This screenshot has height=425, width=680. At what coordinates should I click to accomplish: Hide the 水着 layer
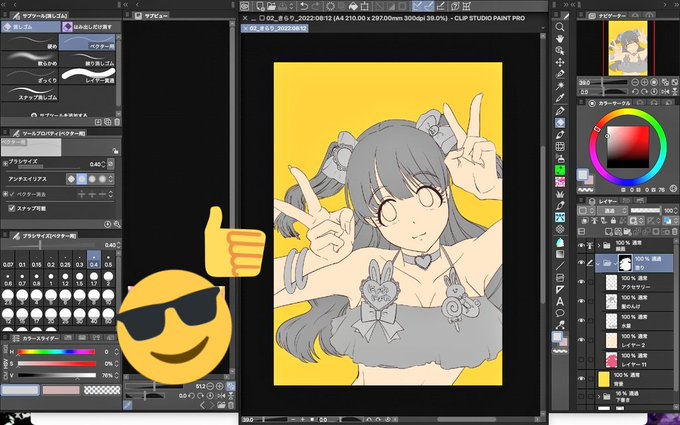(x=581, y=321)
